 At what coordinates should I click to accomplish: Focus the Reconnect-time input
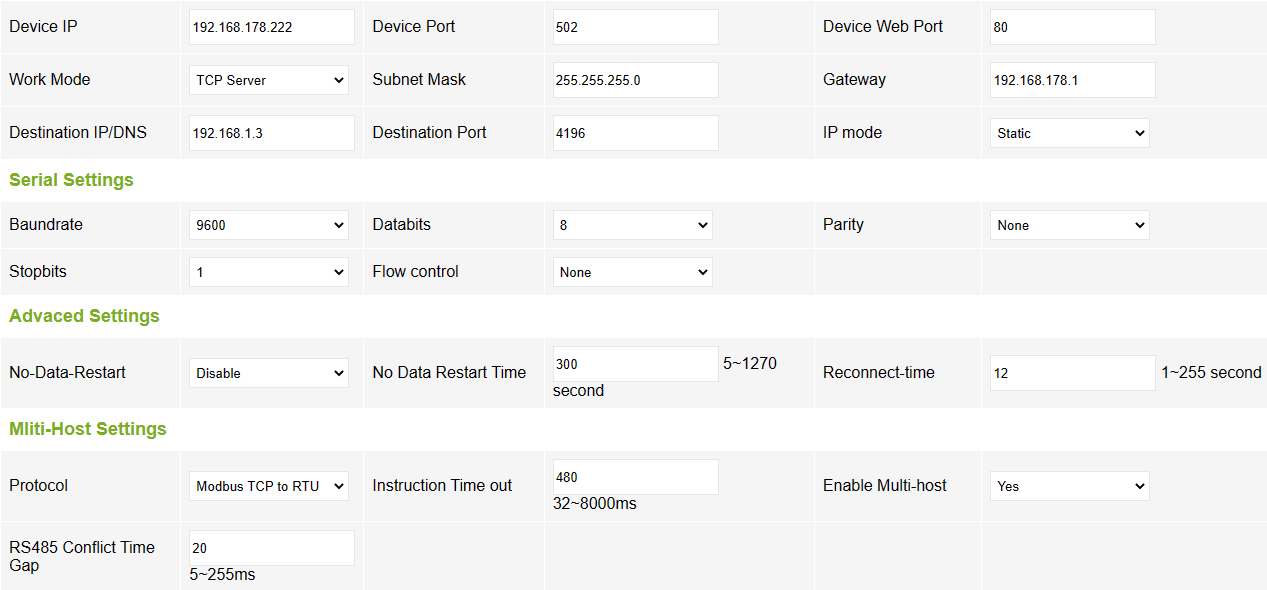[1072, 373]
